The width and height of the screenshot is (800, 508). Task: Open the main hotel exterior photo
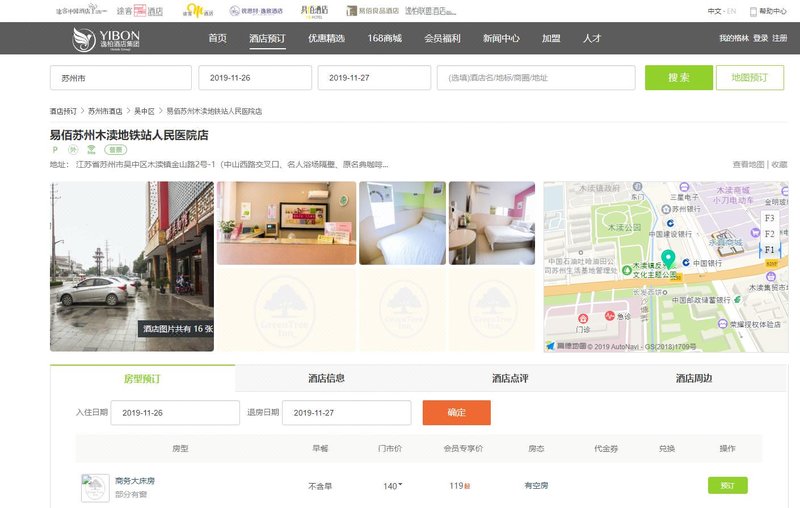click(x=131, y=266)
